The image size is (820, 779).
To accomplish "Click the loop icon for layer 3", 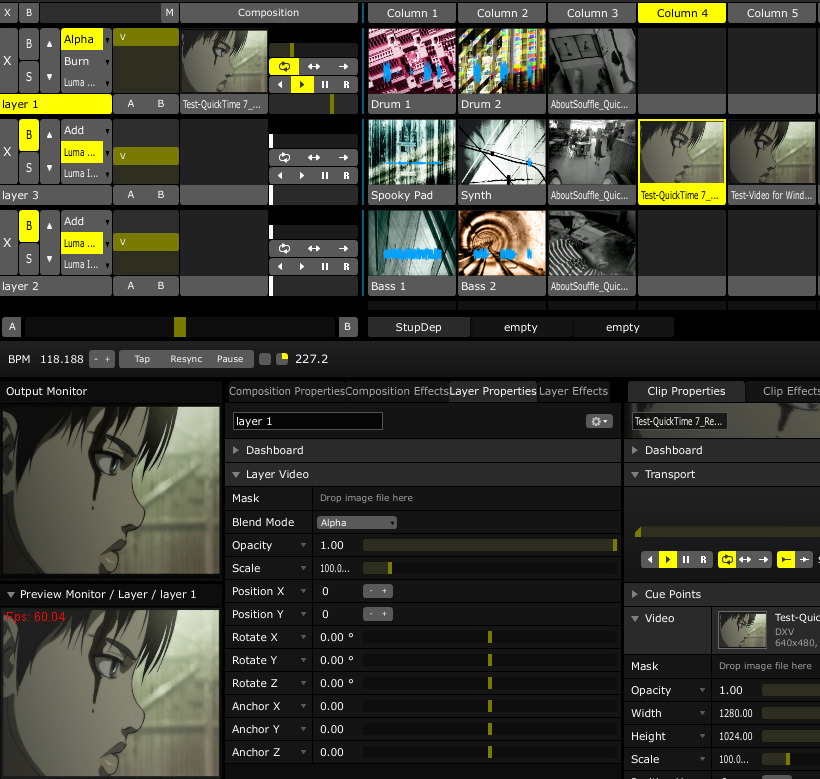I will point(284,157).
